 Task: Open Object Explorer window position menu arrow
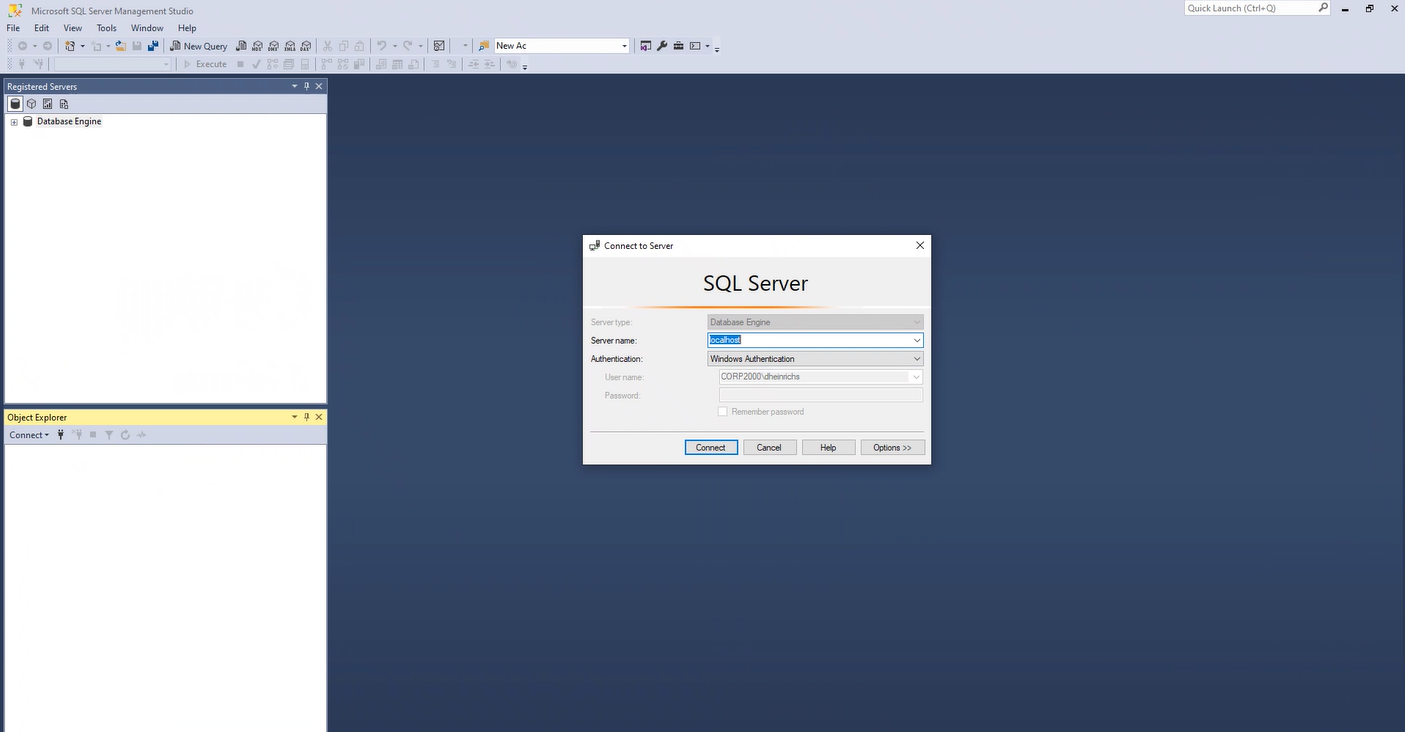(x=294, y=417)
